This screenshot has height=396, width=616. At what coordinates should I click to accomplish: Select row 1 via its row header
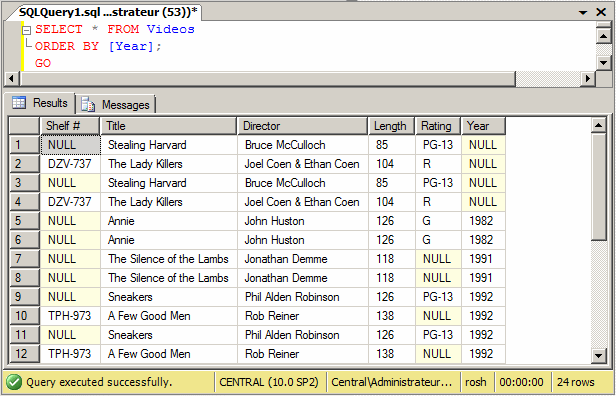[x=24, y=145]
